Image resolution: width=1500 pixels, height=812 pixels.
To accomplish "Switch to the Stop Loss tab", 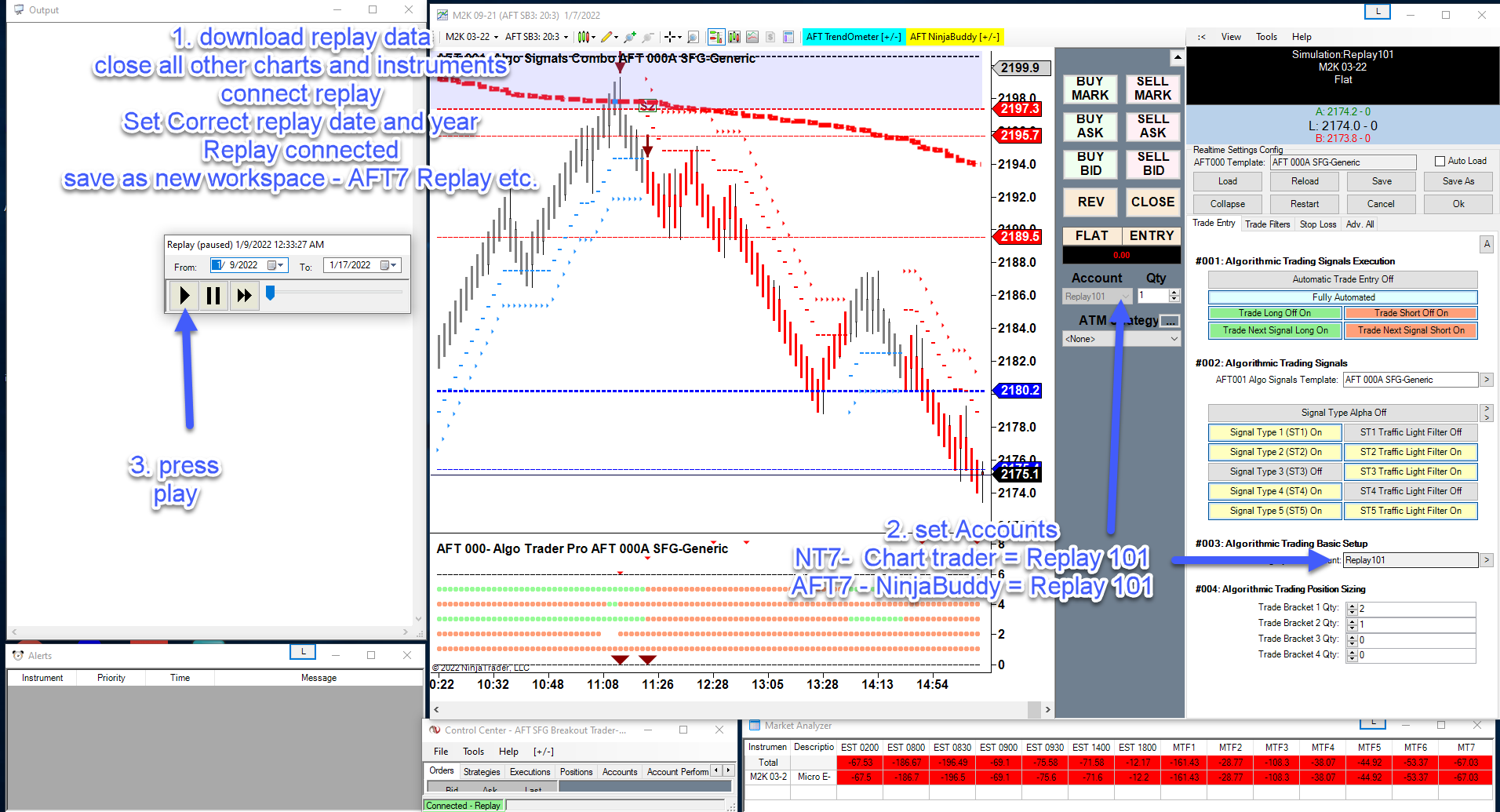I will [1317, 224].
